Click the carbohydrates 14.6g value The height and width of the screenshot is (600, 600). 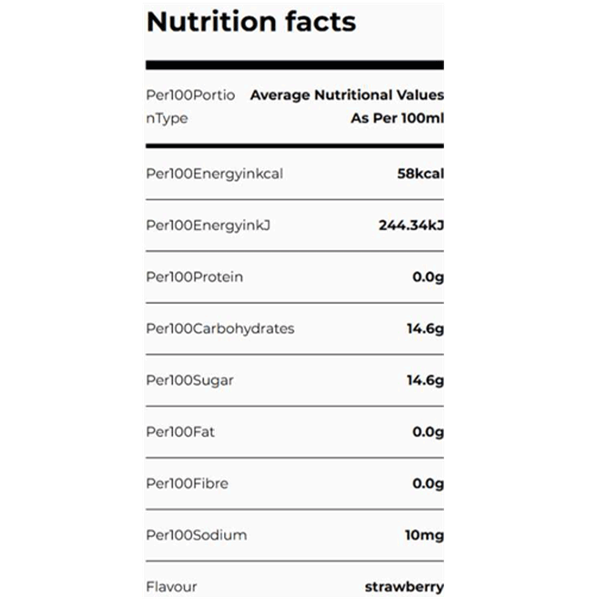click(x=426, y=329)
